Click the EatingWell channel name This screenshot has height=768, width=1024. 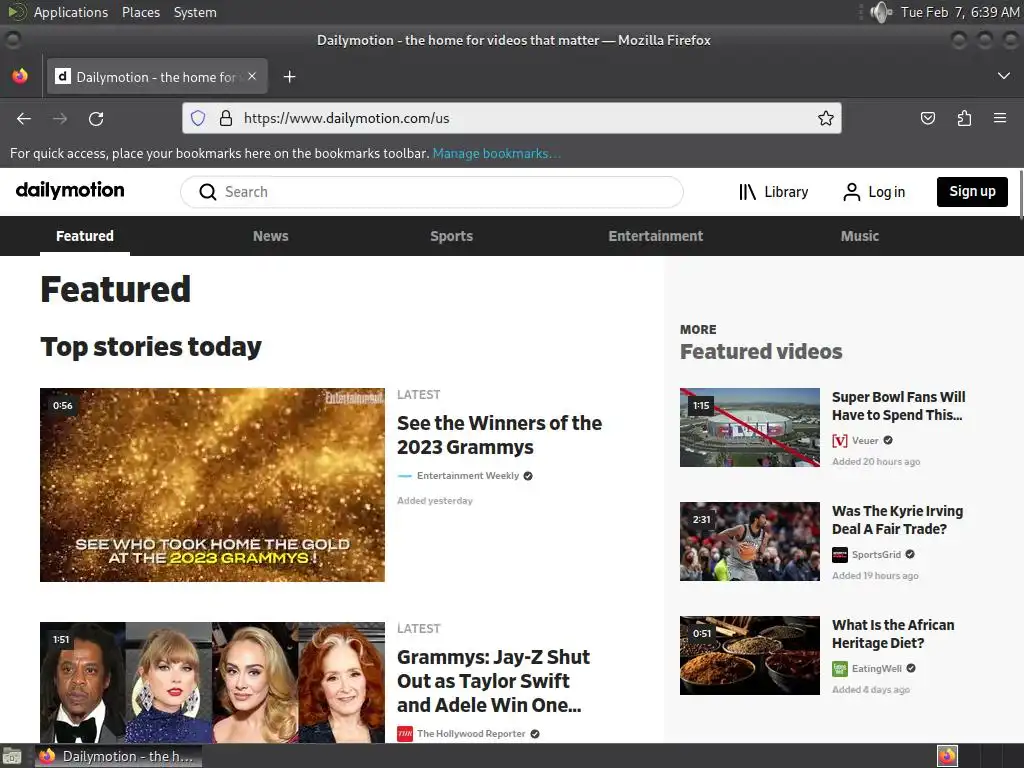point(876,668)
